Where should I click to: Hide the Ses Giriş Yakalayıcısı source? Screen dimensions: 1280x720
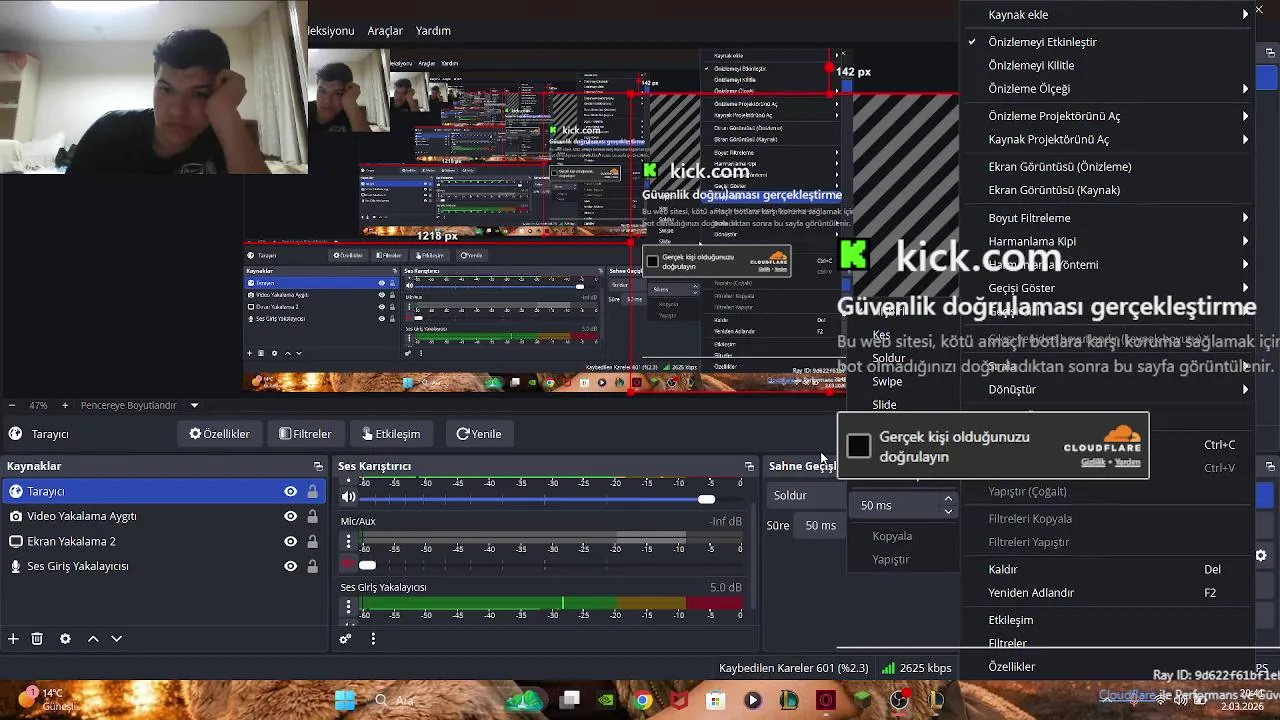[x=290, y=566]
